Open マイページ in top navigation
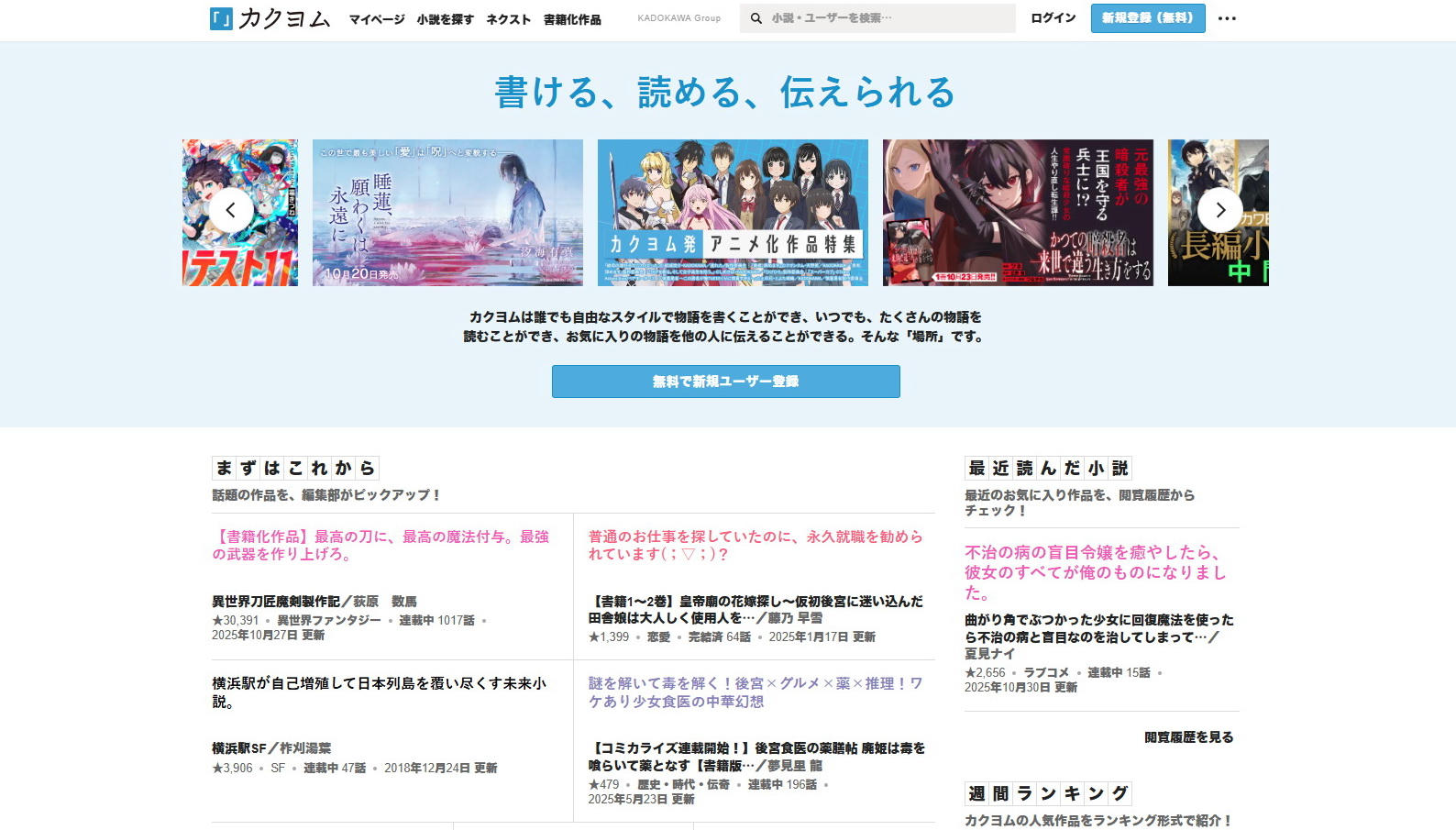 [x=376, y=19]
